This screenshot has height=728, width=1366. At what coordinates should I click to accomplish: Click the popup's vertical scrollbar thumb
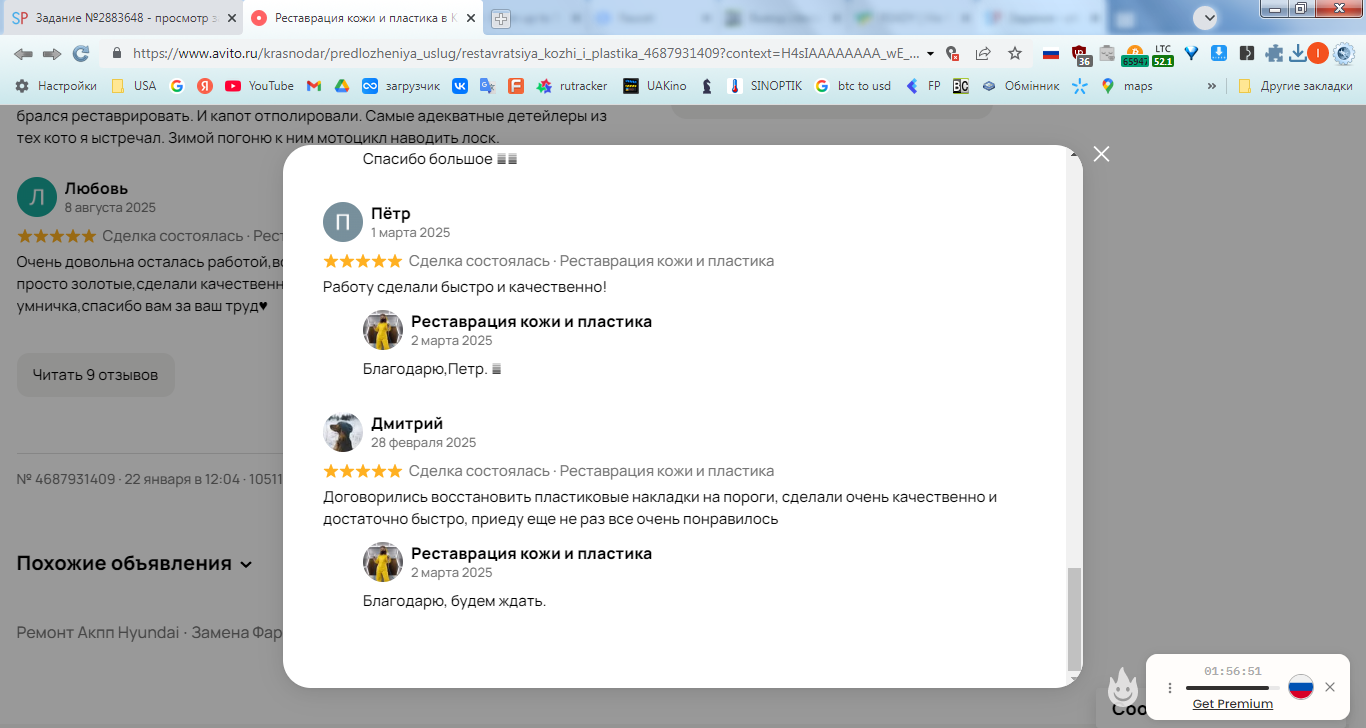[1074, 618]
